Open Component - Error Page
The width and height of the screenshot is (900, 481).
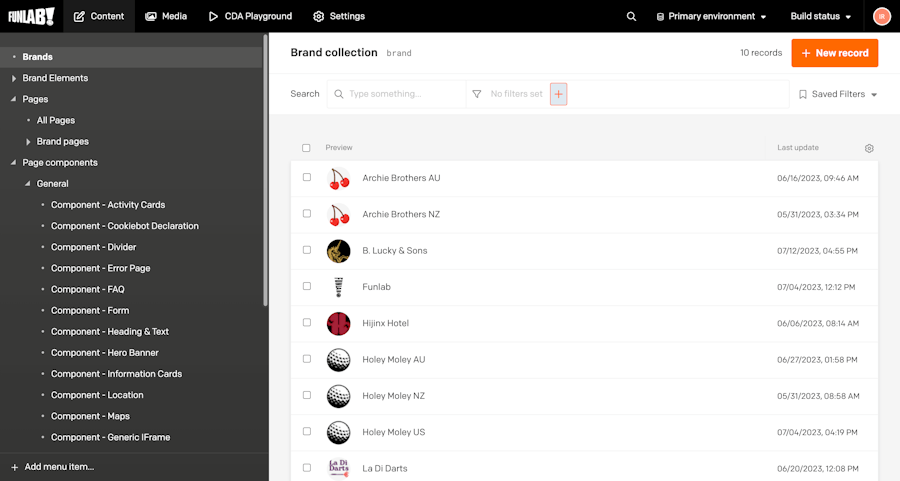point(100,269)
